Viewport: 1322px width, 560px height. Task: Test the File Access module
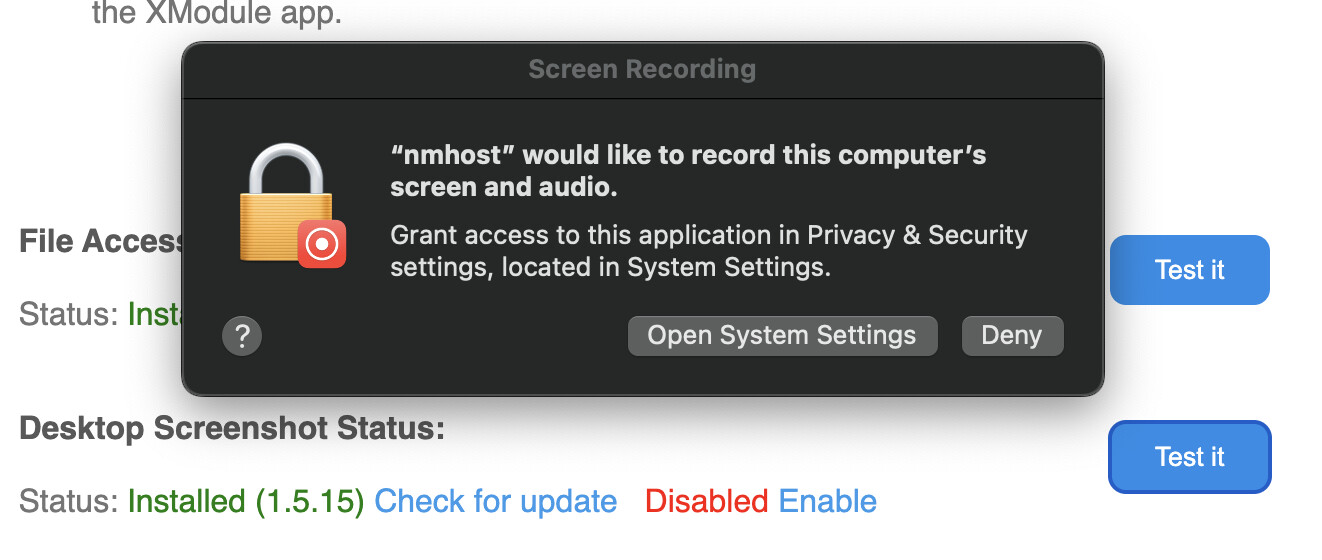tap(1189, 270)
